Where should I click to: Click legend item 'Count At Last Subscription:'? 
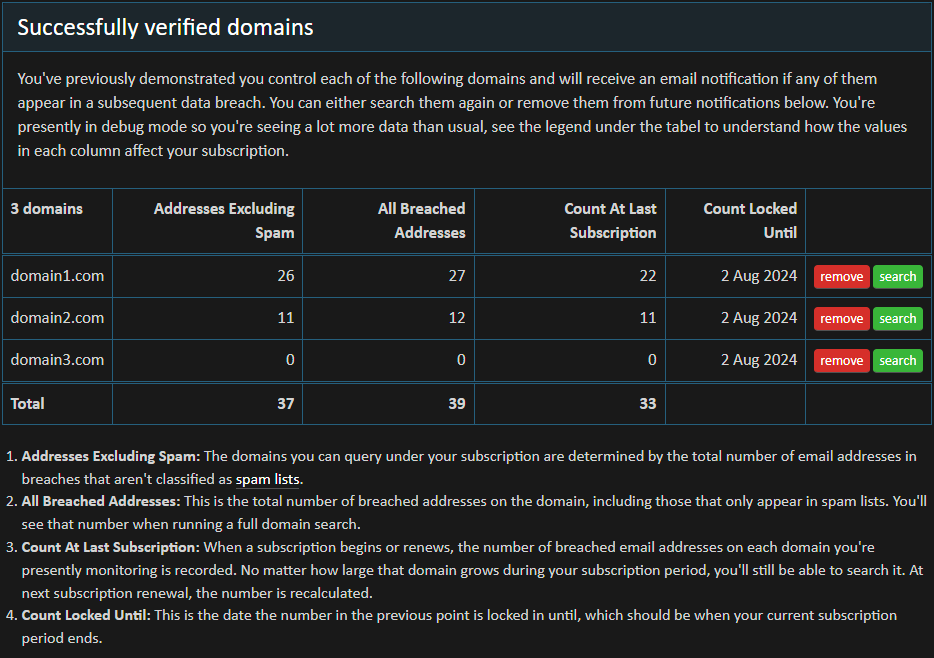pos(111,547)
